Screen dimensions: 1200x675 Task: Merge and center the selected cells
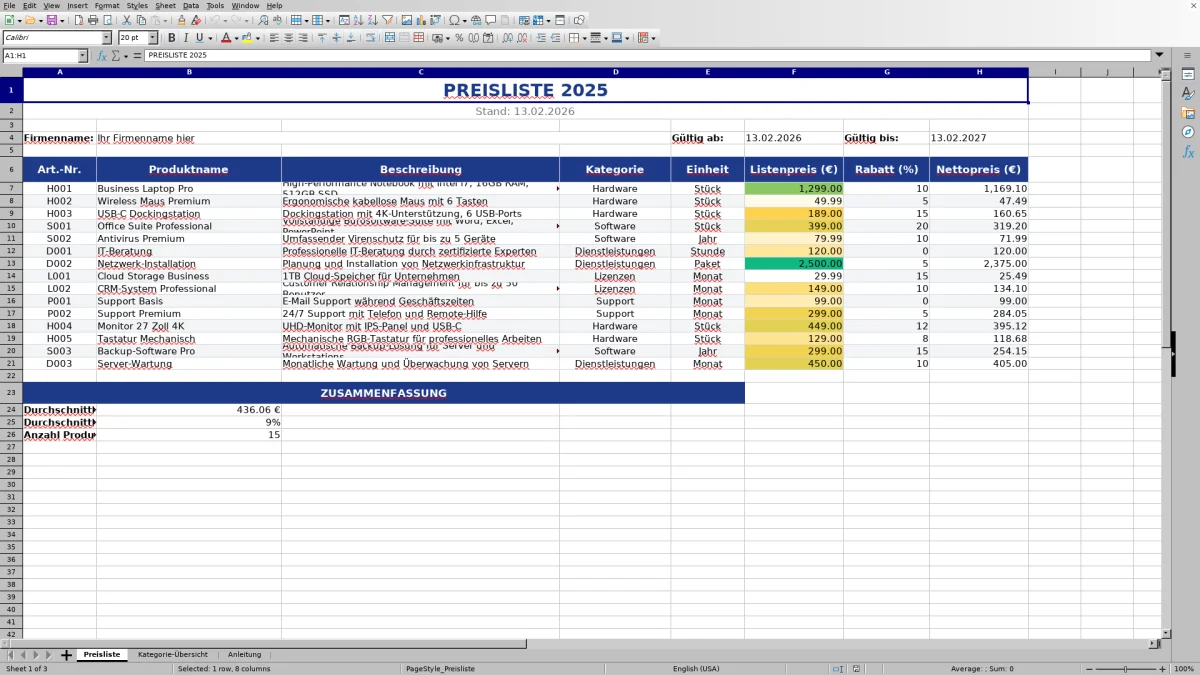pos(390,38)
